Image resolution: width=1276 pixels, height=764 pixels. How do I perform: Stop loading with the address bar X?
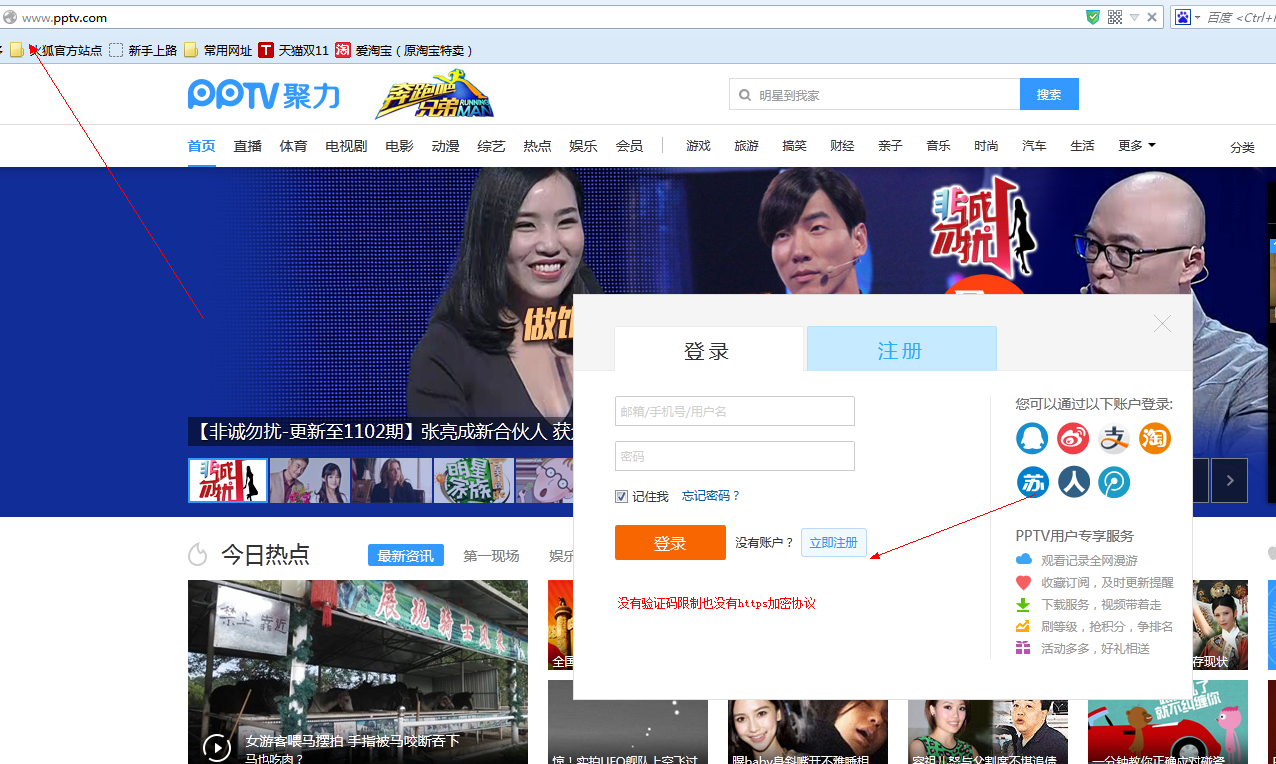1152,17
